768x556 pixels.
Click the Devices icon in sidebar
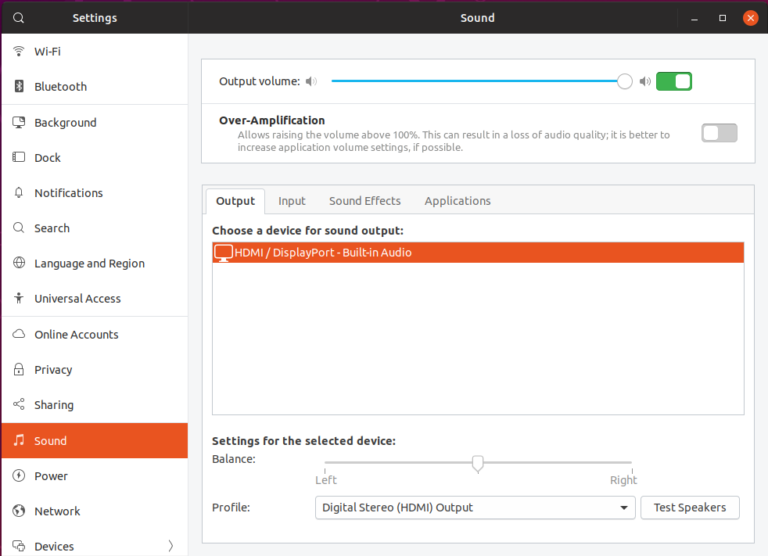[19, 546]
